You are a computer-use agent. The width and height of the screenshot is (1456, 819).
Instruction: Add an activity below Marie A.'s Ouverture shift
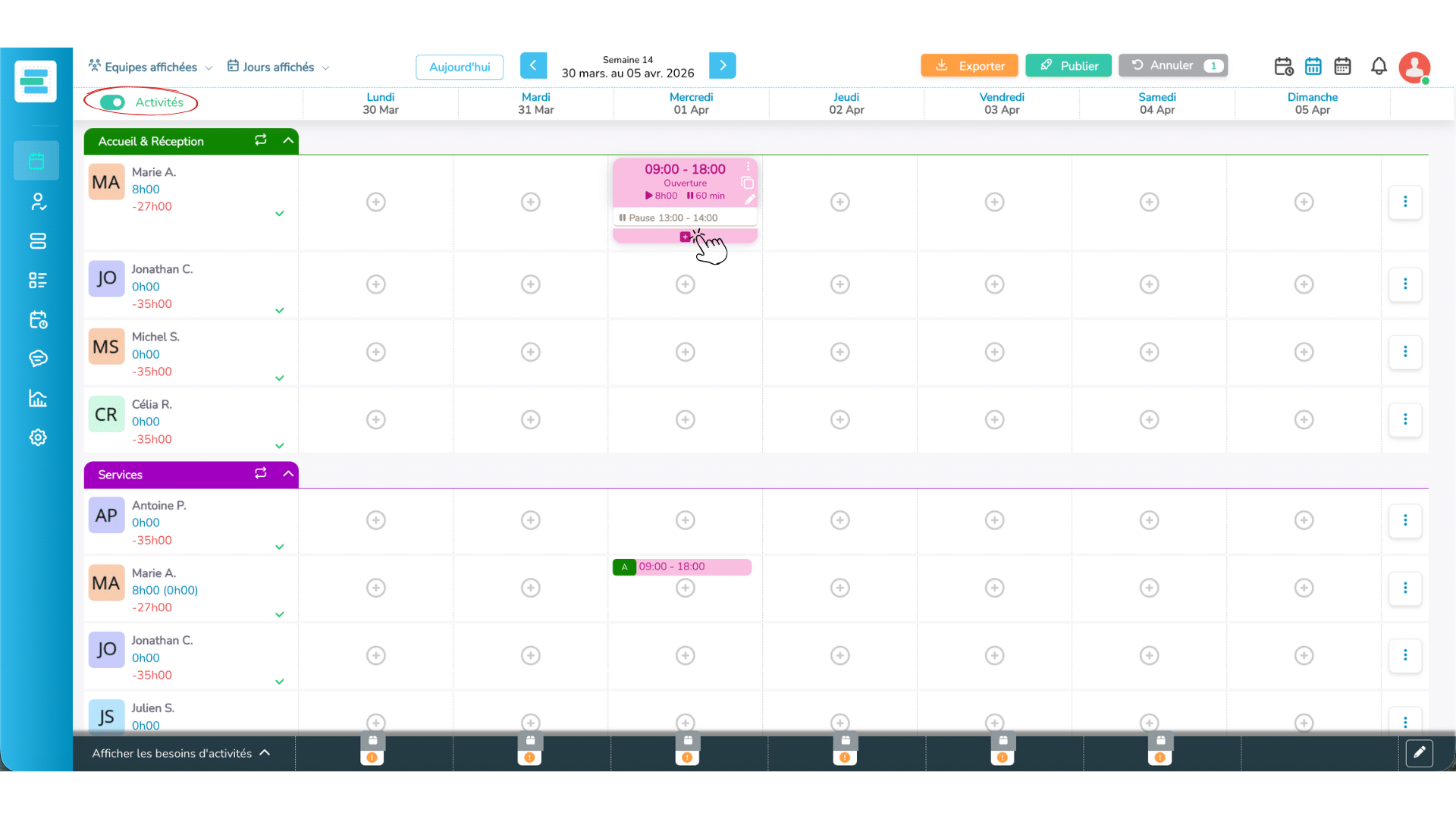click(685, 237)
